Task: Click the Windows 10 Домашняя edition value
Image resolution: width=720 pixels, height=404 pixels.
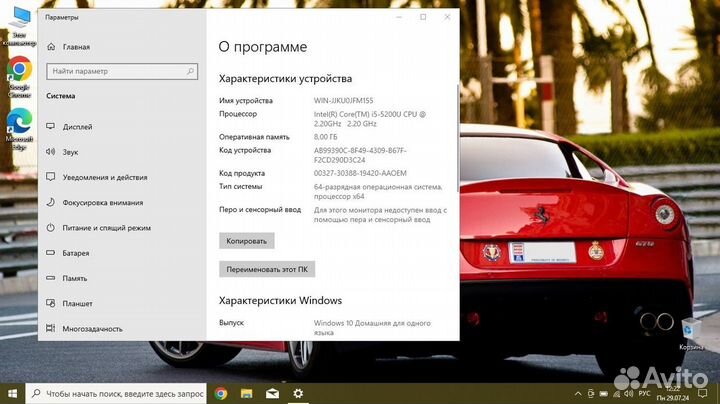Action: [x=372, y=327]
